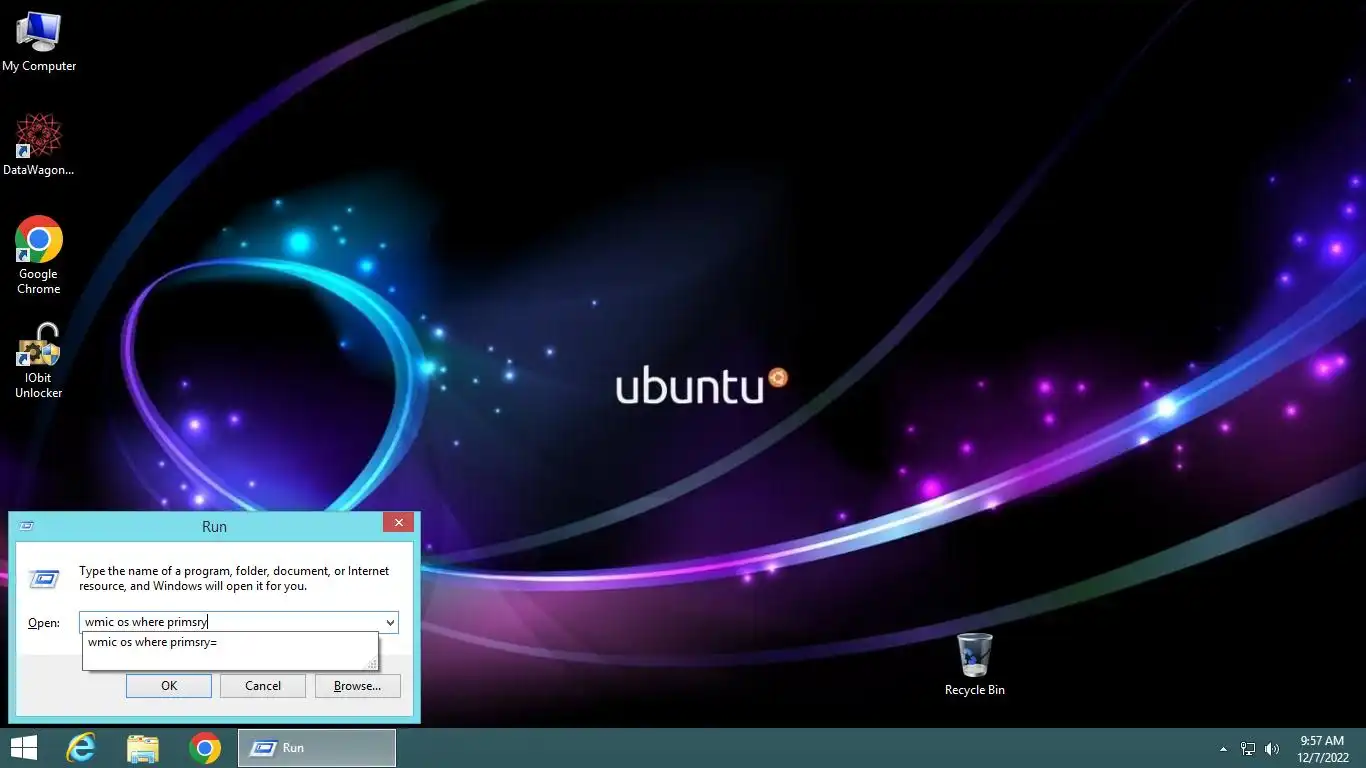
Task: Expand the Open field history dropdown arrow
Action: pyautogui.click(x=390, y=622)
